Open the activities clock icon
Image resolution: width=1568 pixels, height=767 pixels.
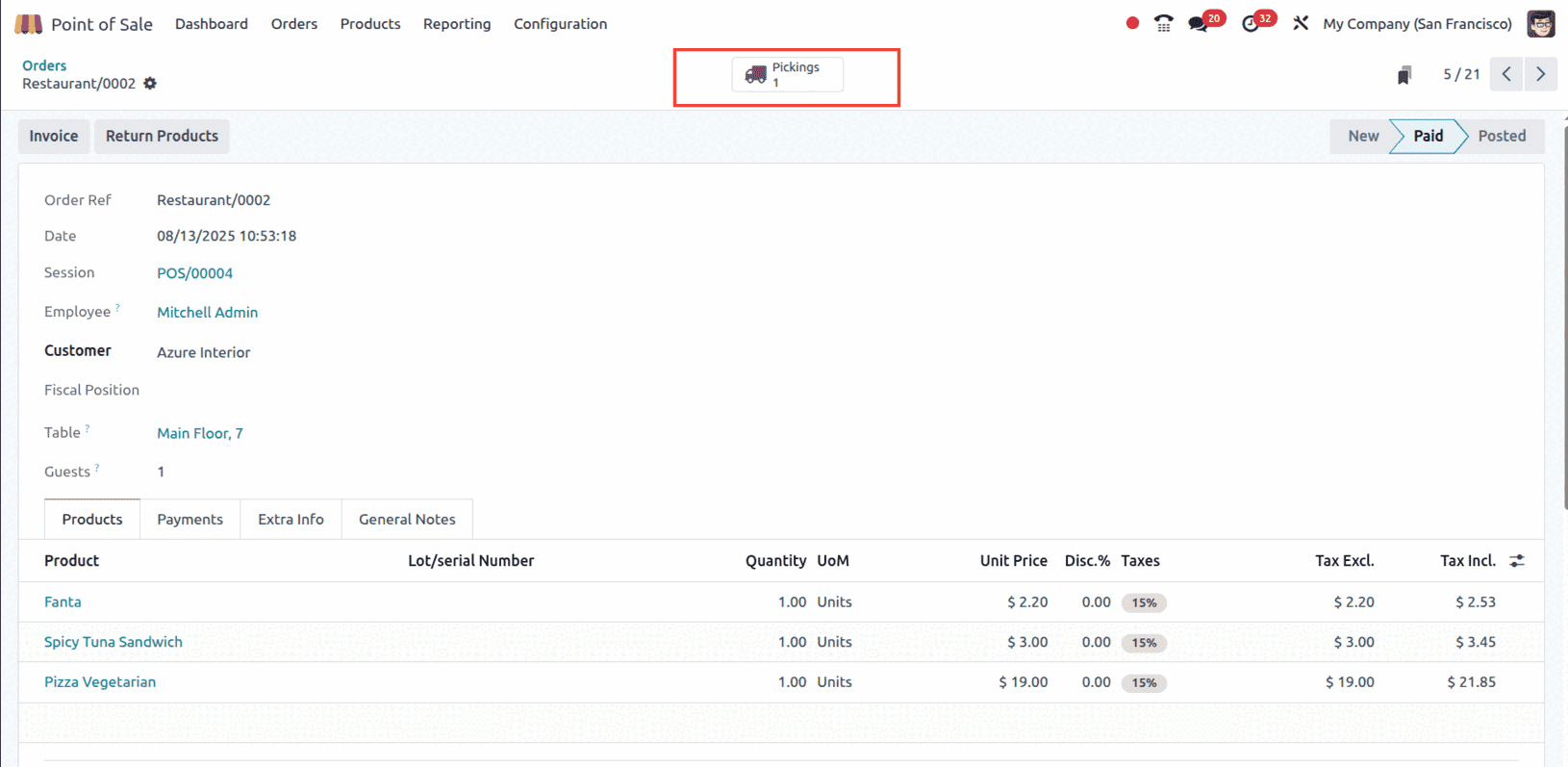1251,24
